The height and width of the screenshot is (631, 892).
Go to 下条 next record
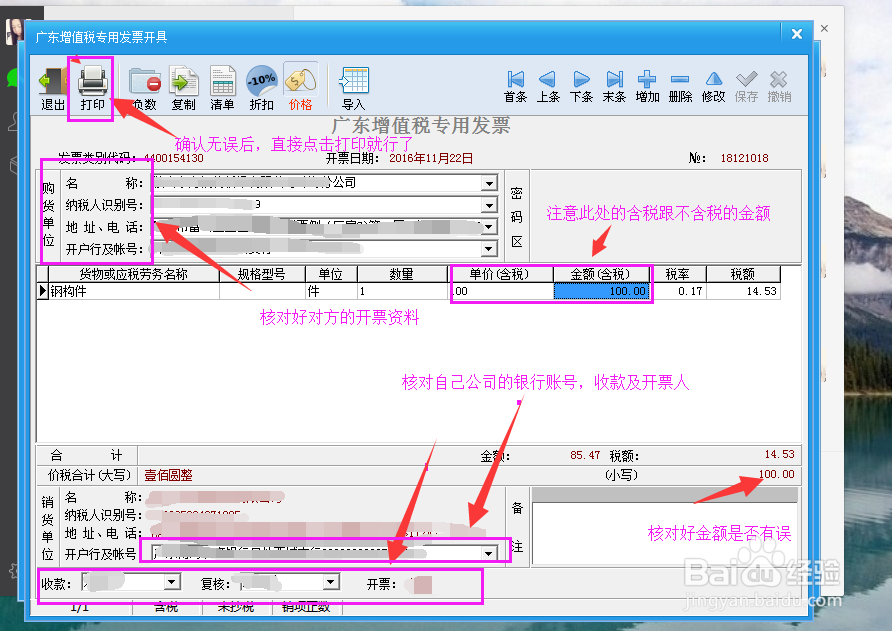581,87
